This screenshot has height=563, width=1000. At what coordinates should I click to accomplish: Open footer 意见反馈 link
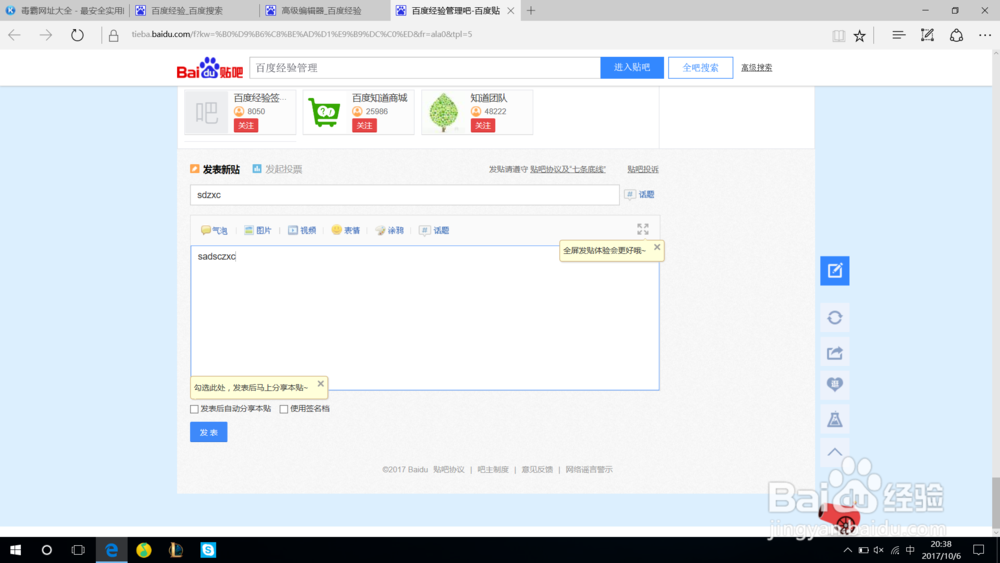pyautogui.click(x=537, y=470)
